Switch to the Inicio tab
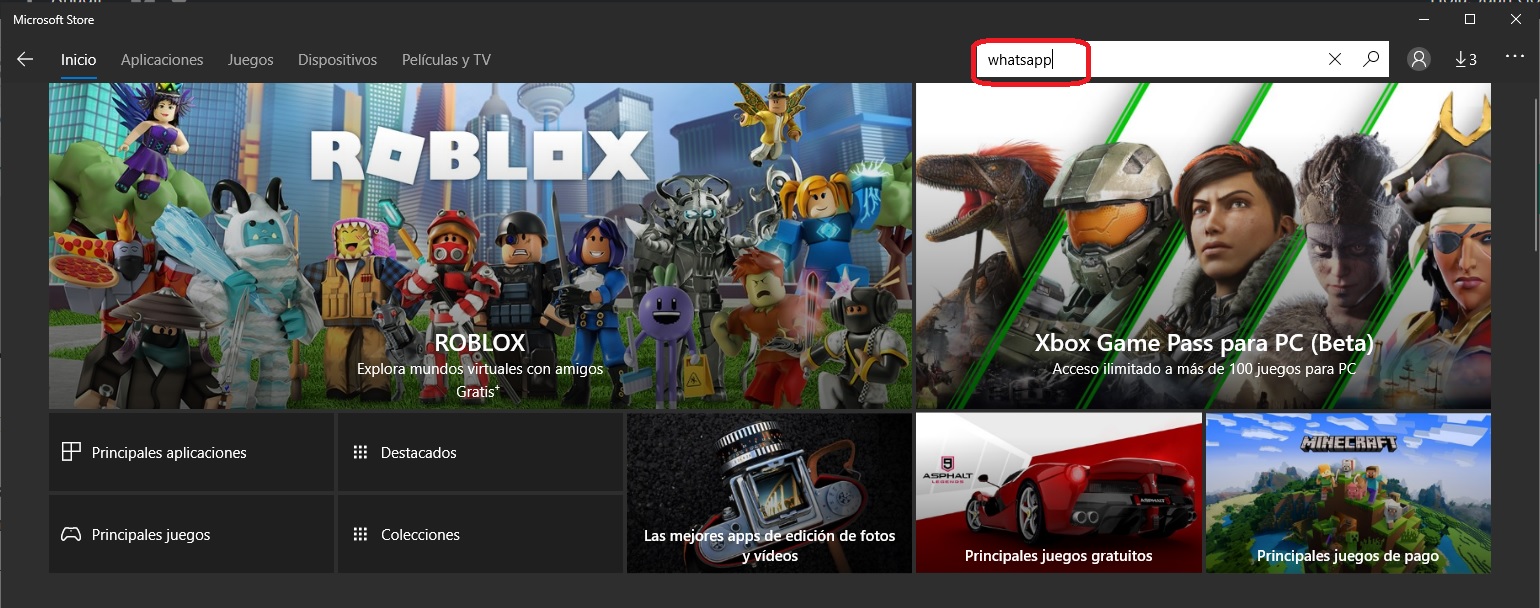Image resolution: width=1540 pixels, height=608 pixels. [78, 60]
